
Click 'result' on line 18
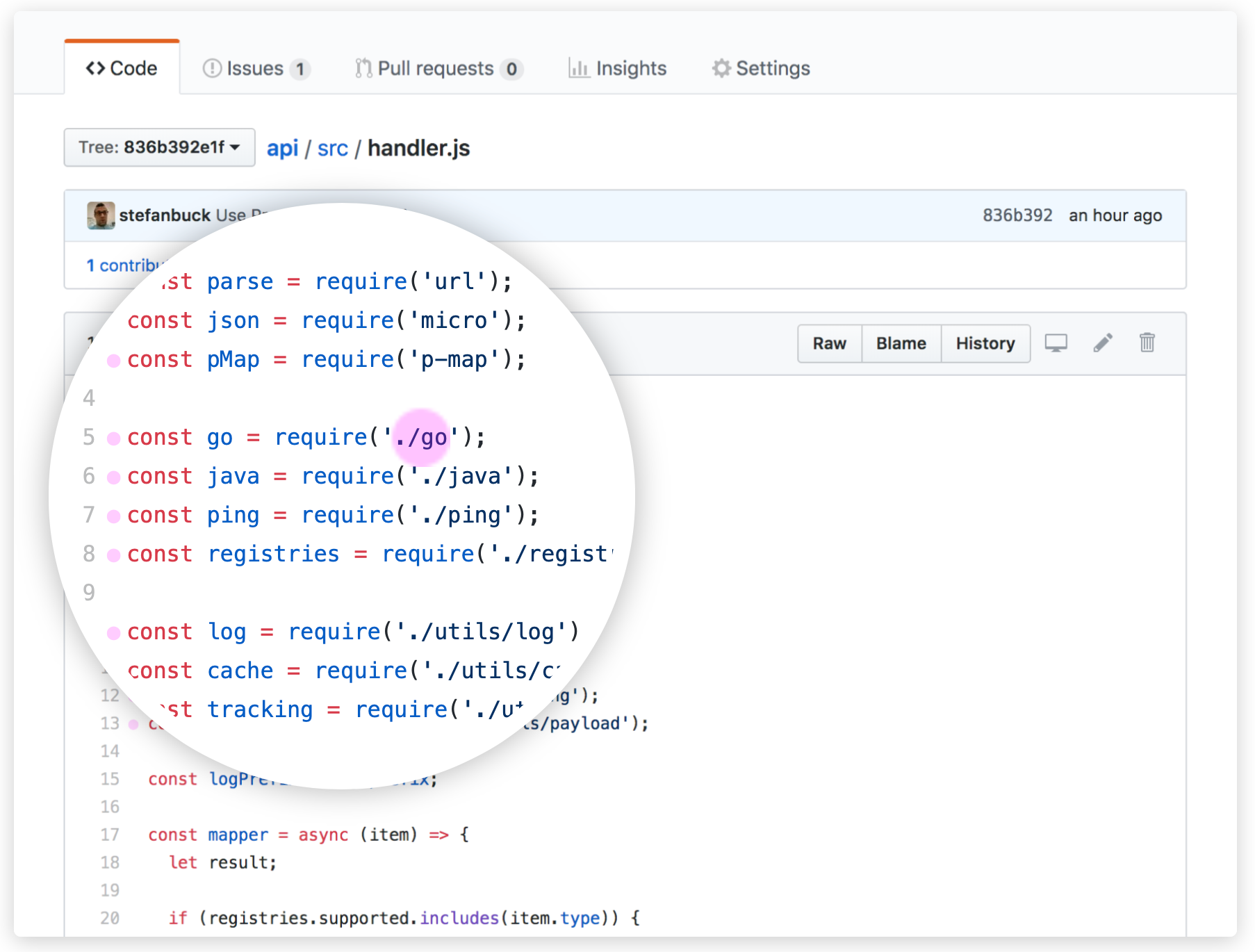pyautogui.click(x=238, y=862)
